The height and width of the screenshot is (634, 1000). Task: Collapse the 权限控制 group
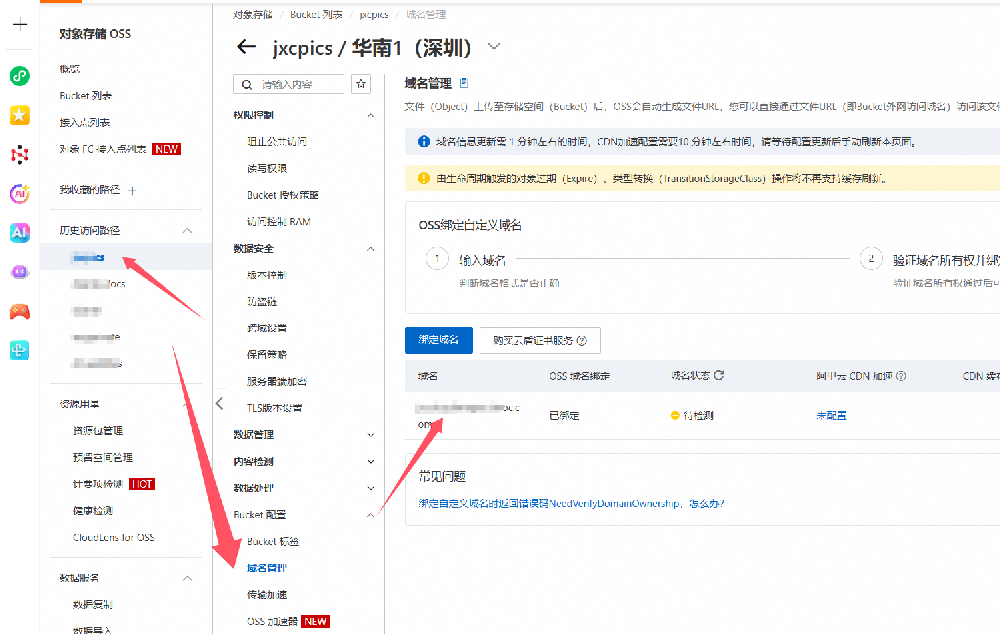[371, 115]
